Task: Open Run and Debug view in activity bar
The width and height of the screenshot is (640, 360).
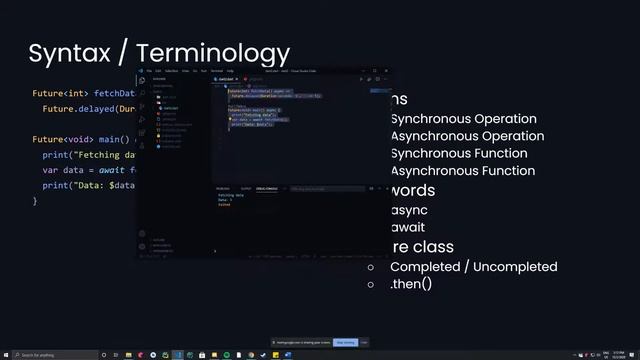Action: pyautogui.click(x=142, y=120)
